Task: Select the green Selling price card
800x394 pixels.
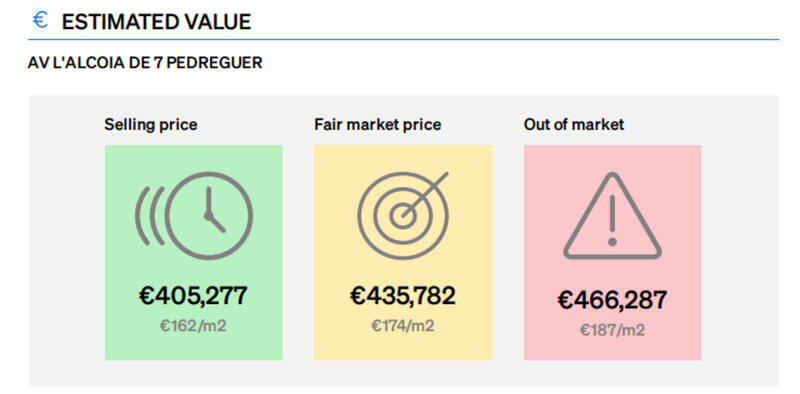Action: pyautogui.click(x=194, y=253)
